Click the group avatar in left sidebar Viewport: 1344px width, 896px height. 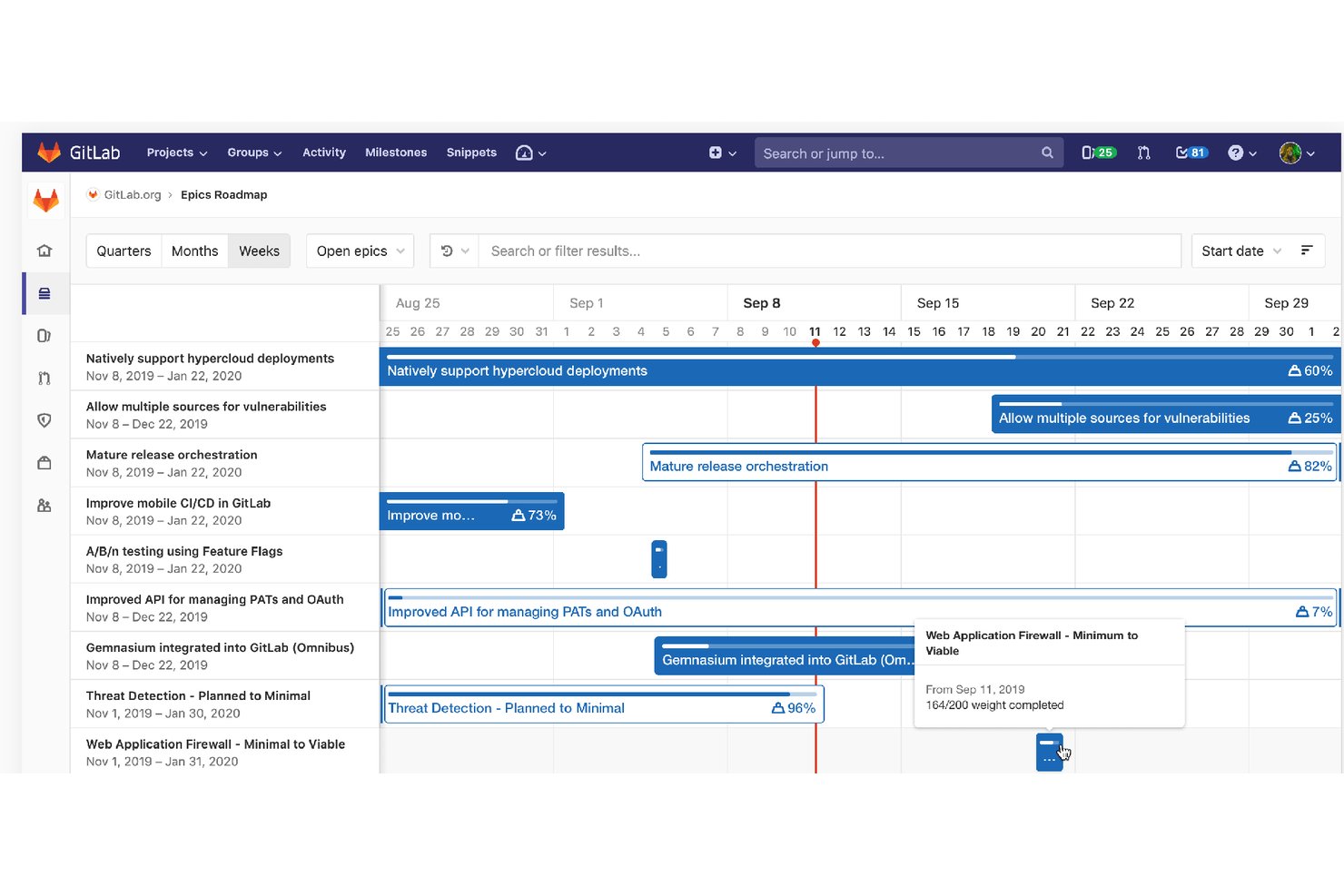[x=45, y=200]
